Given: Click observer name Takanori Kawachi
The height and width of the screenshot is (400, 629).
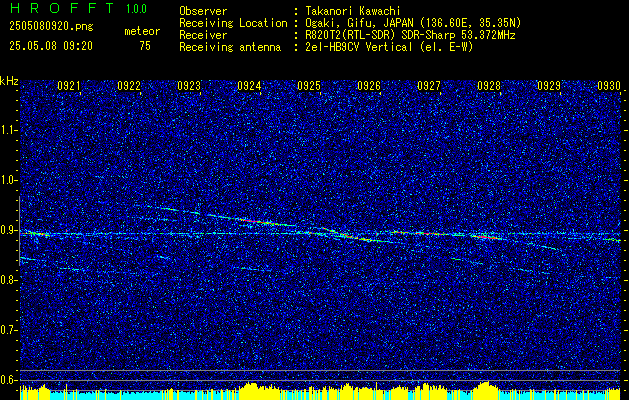Looking at the screenshot, I should 353,12.
